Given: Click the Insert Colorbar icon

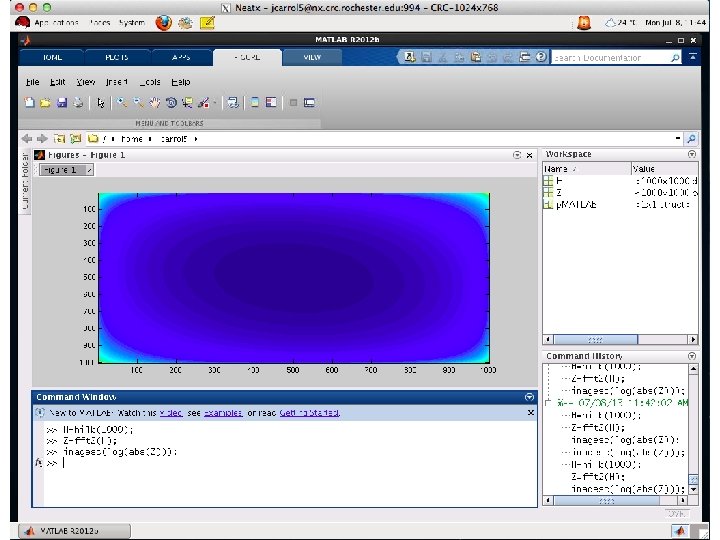Looking at the screenshot, I should pyautogui.click(x=255, y=102).
